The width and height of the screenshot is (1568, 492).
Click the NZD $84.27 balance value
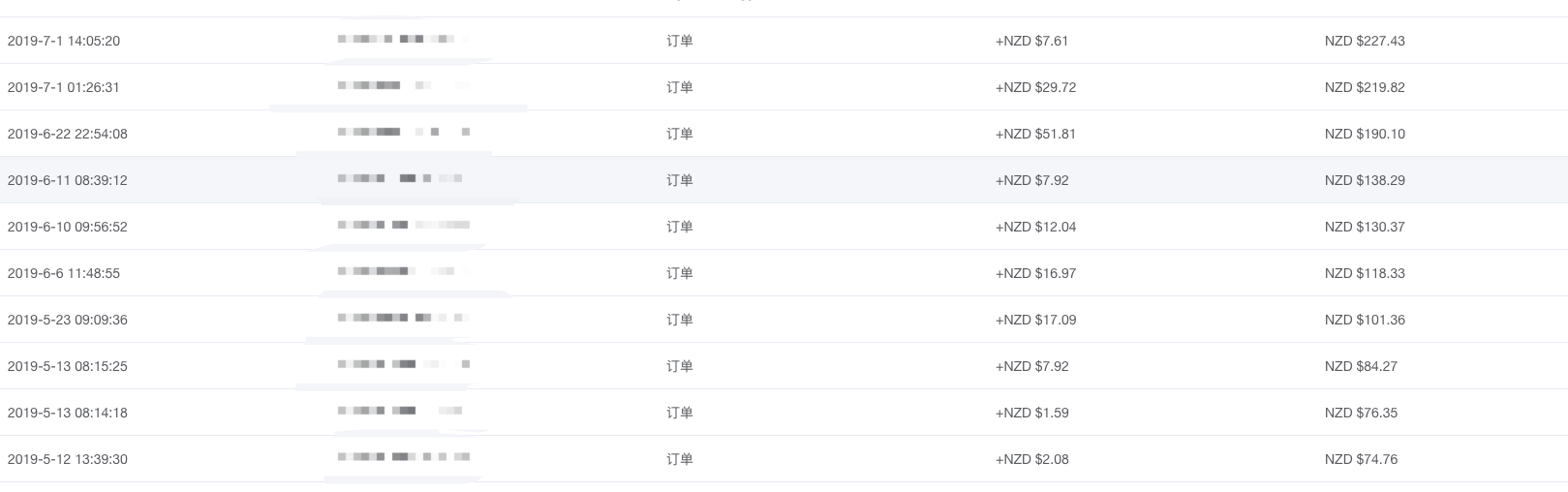[1361, 366]
